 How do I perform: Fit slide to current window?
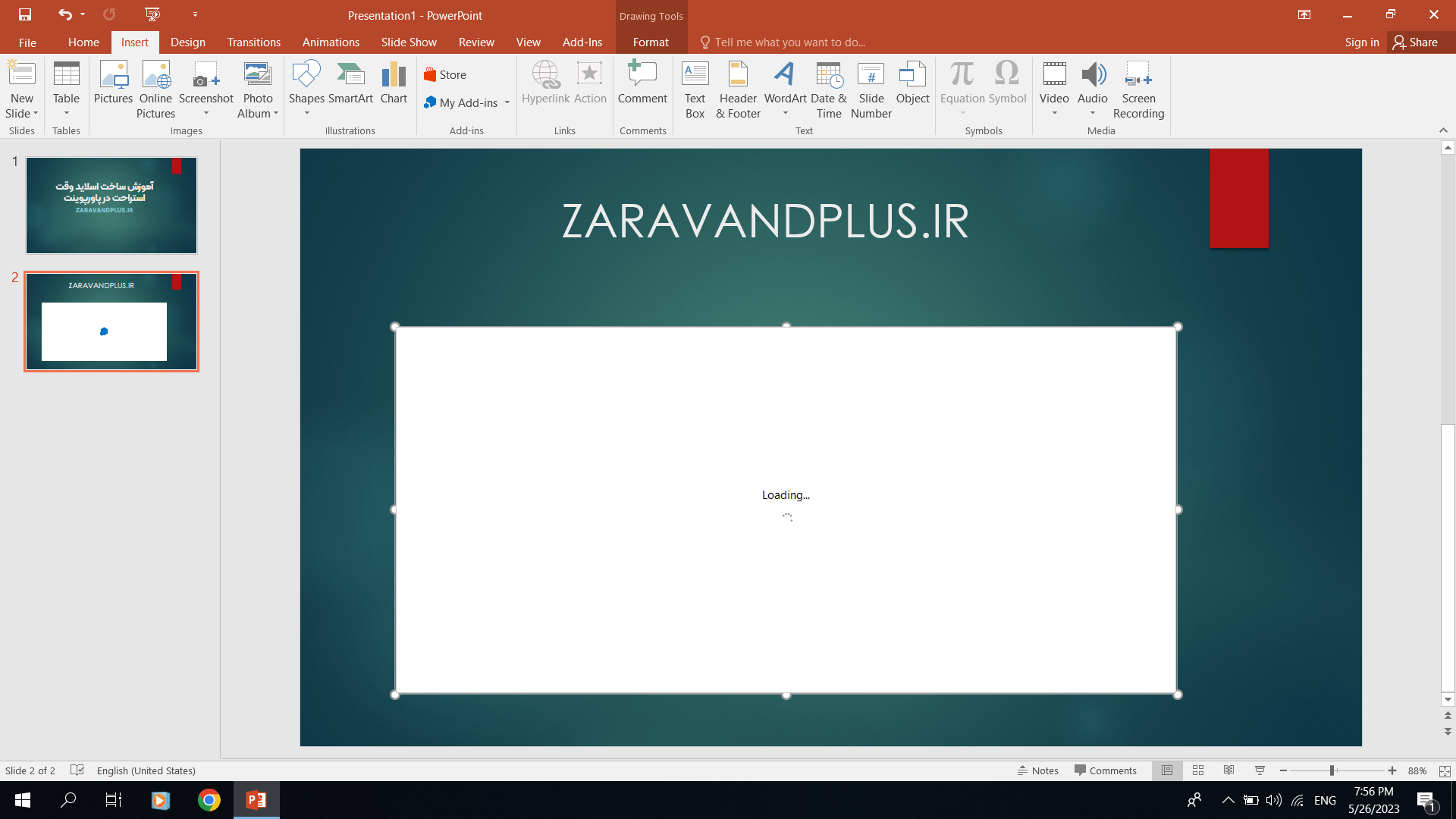point(1445,770)
